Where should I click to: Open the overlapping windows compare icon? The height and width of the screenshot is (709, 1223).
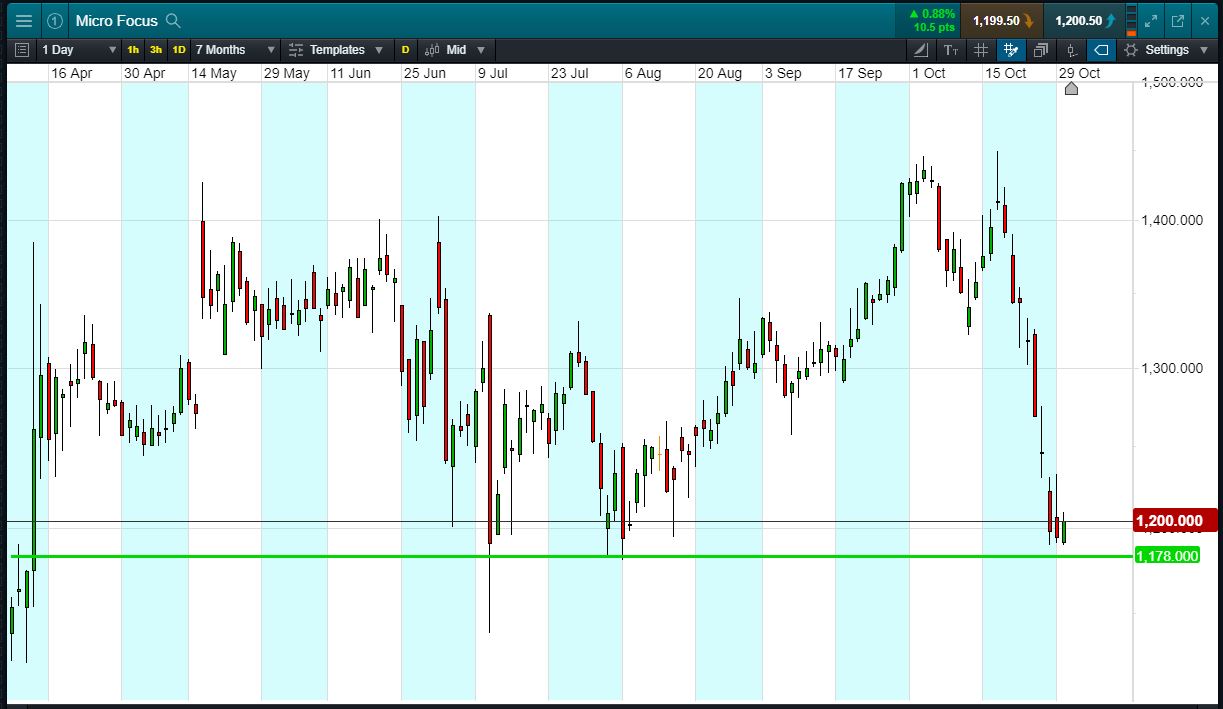click(1041, 49)
